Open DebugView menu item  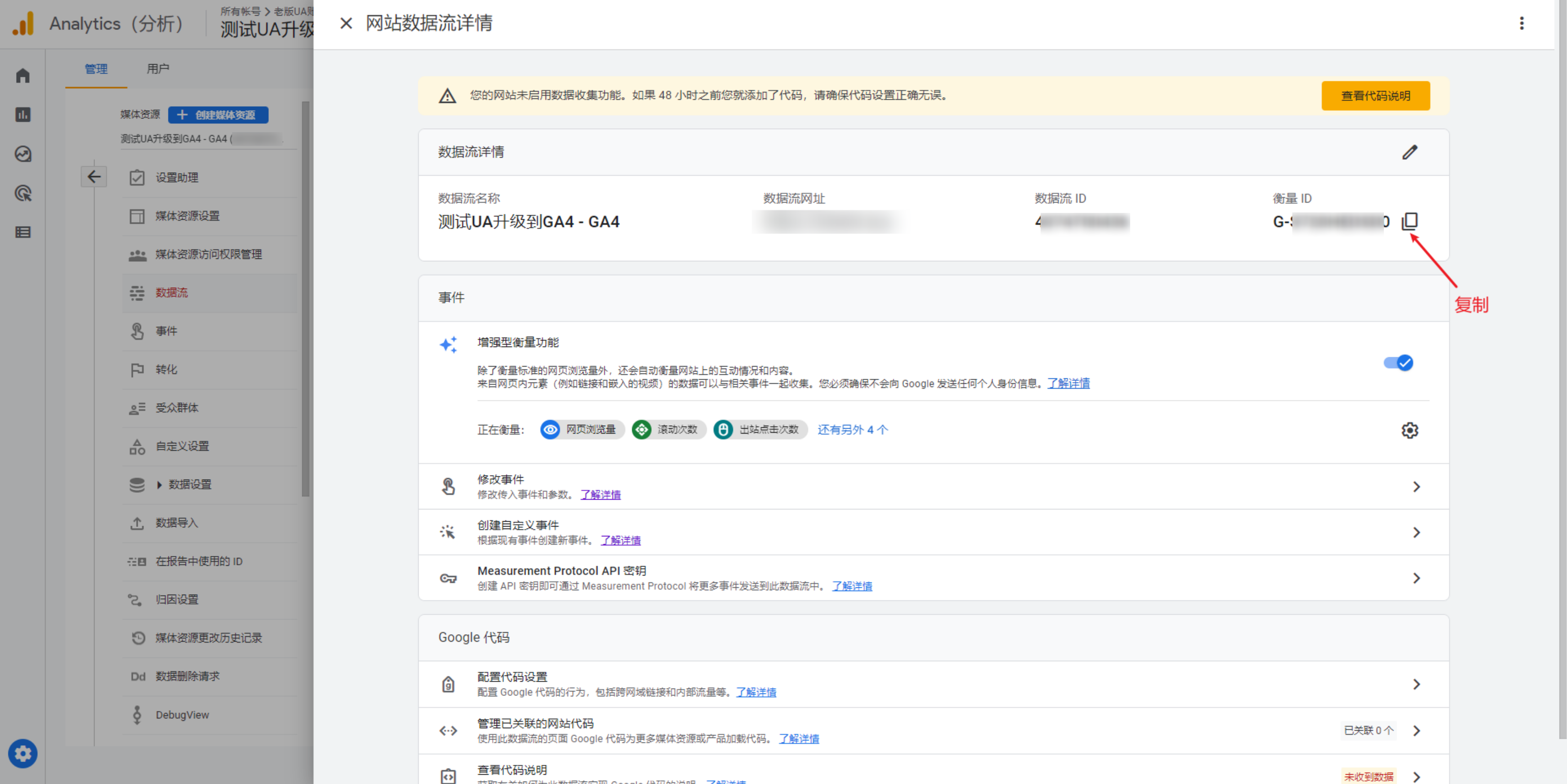[209, 715]
